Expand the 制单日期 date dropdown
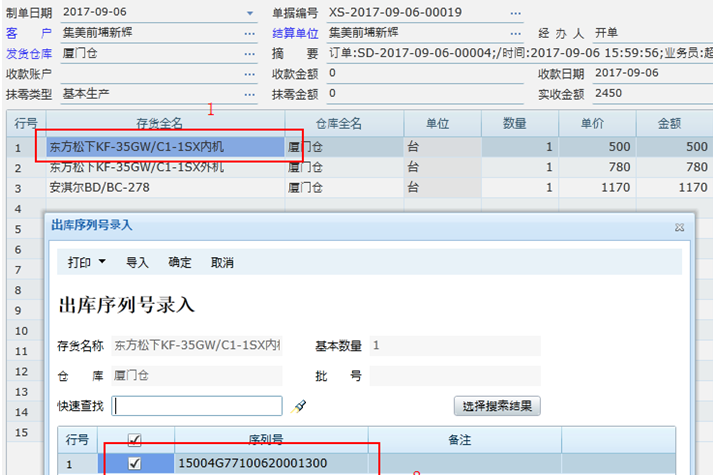This screenshot has height=475, width=713. coord(250,13)
